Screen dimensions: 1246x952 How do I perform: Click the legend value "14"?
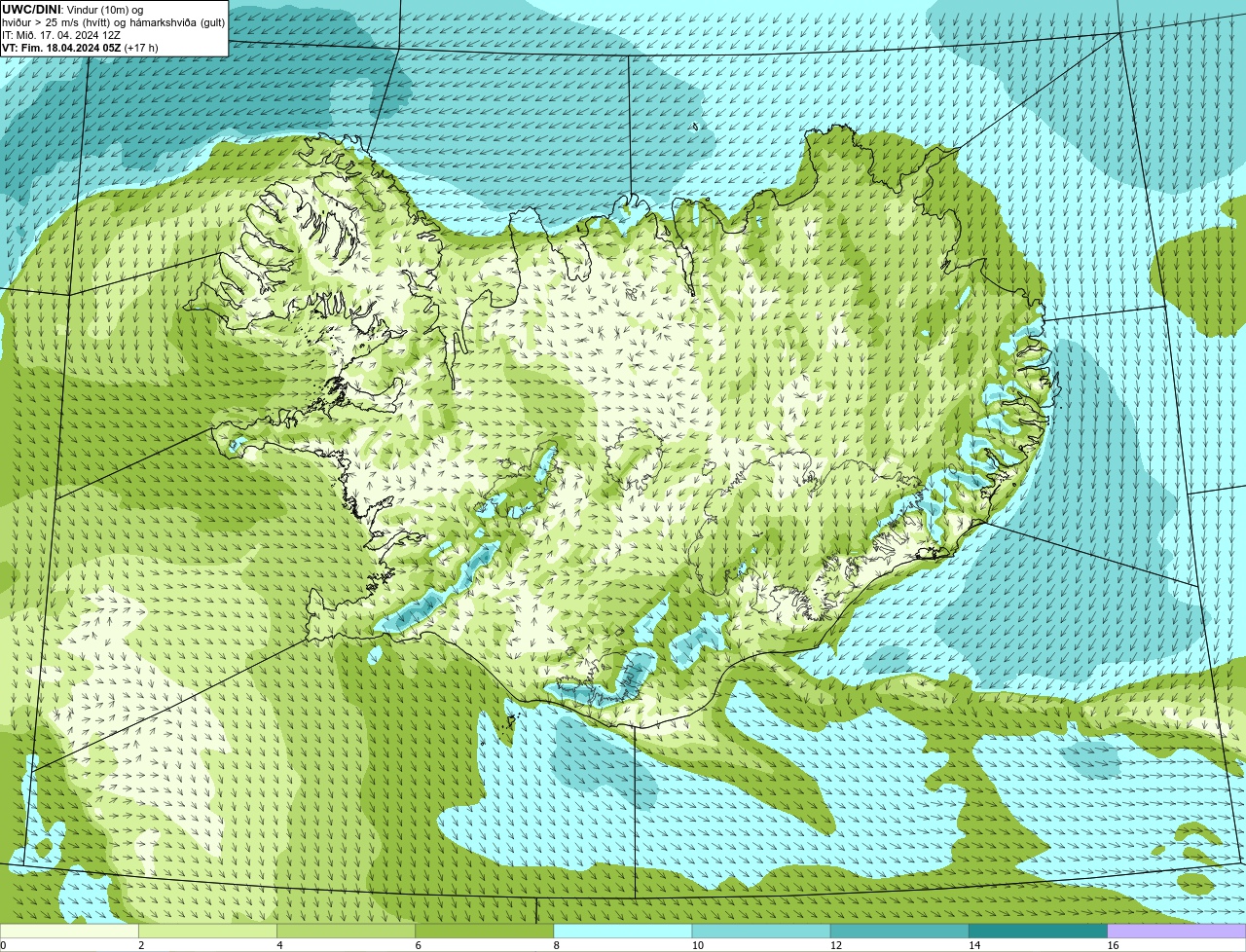click(974, 945)
